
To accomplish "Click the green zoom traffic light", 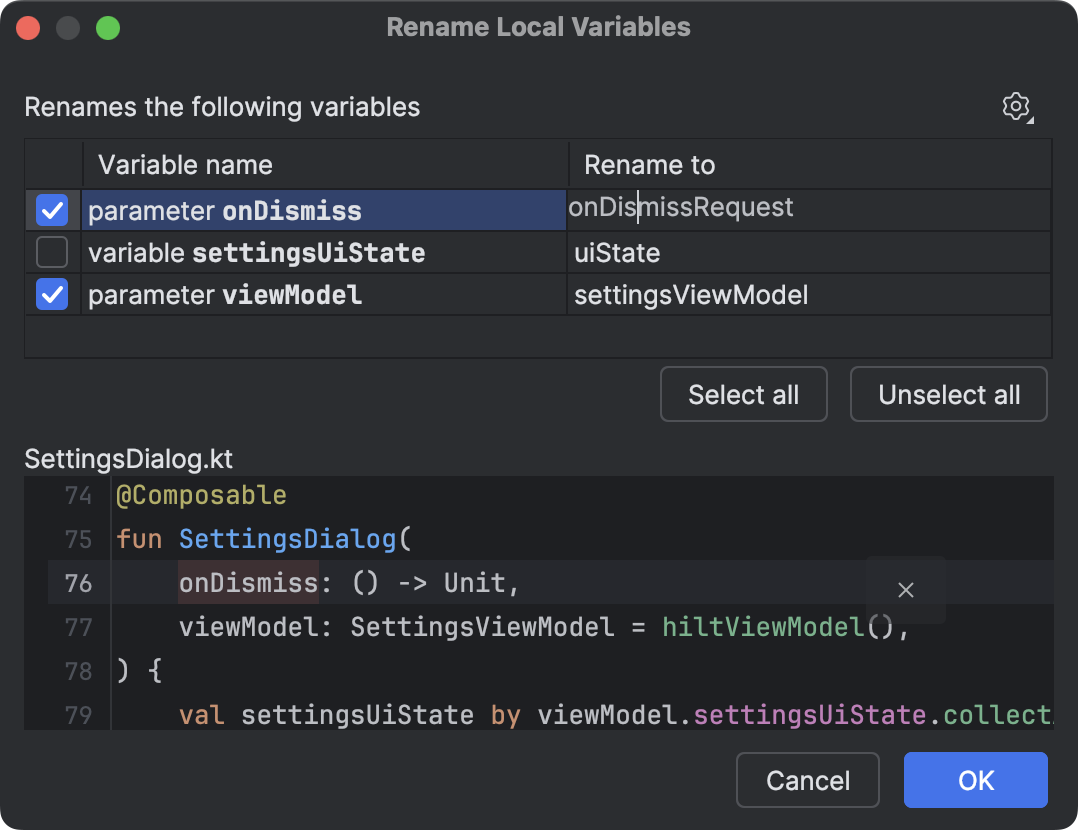I will pyautogui.click(x=108, y=28).
